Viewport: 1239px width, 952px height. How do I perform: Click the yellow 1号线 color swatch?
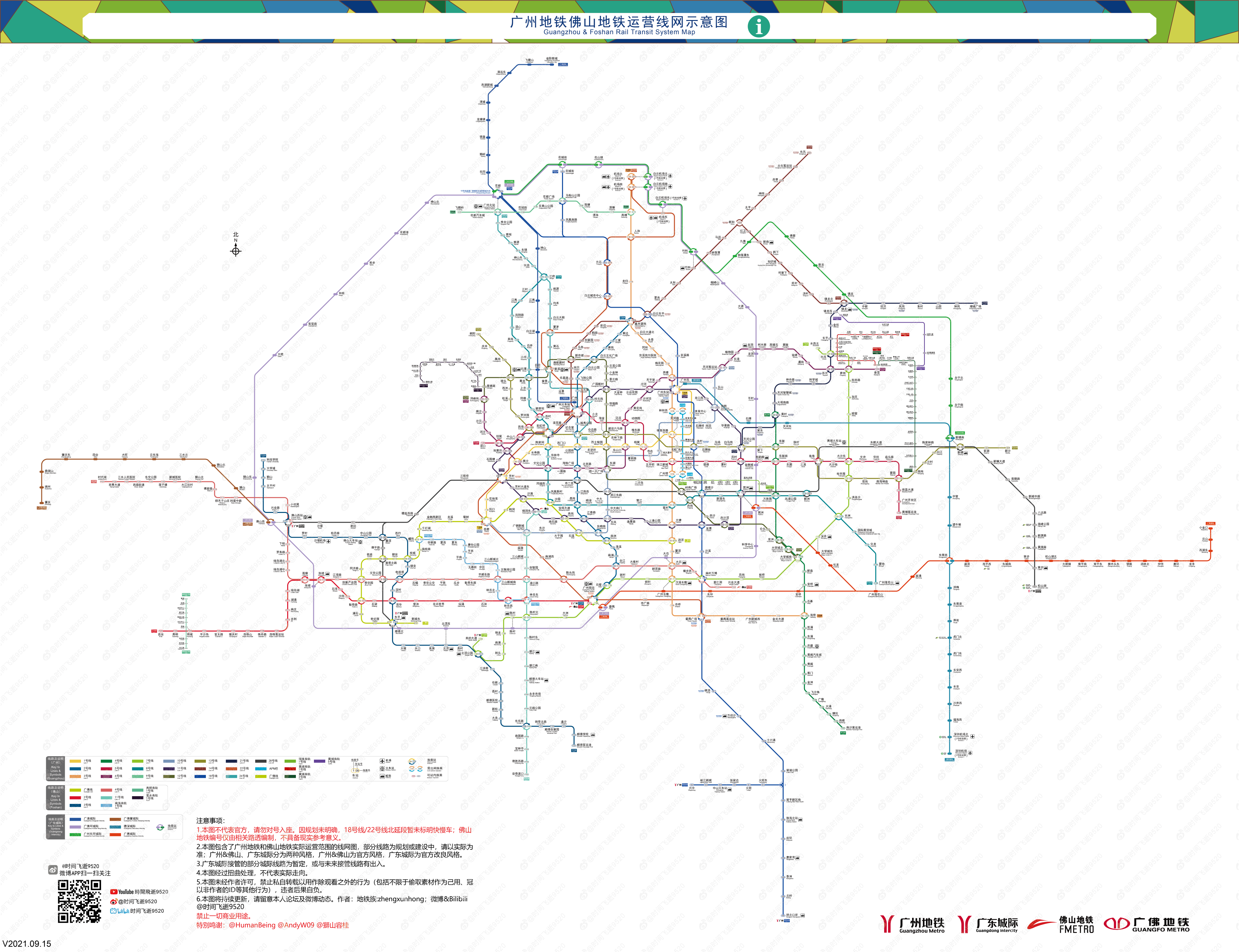tap(76, 761)
